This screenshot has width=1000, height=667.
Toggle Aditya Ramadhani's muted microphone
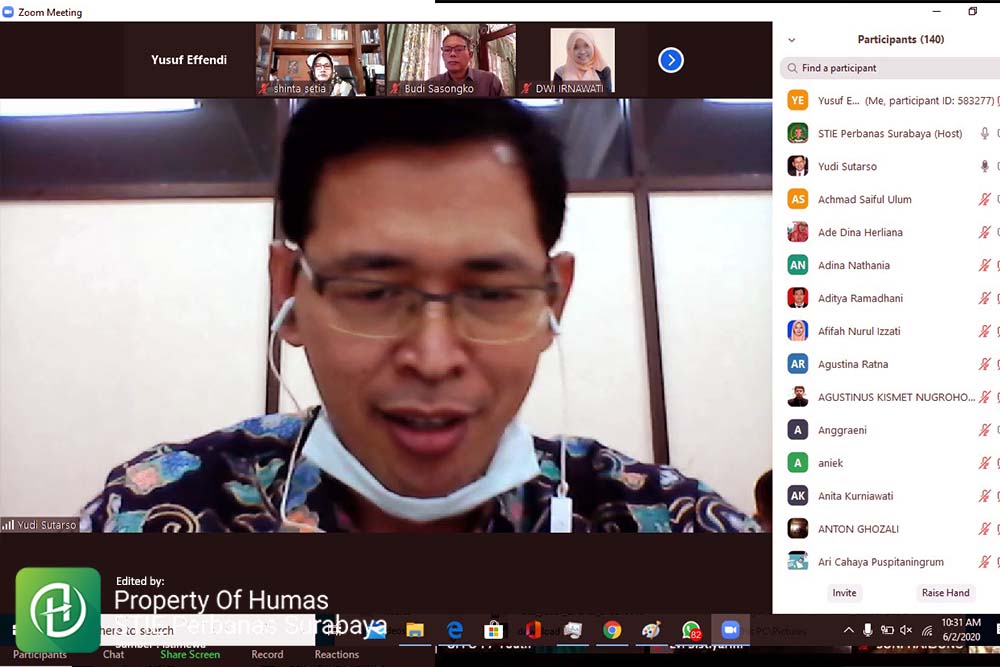985,298
